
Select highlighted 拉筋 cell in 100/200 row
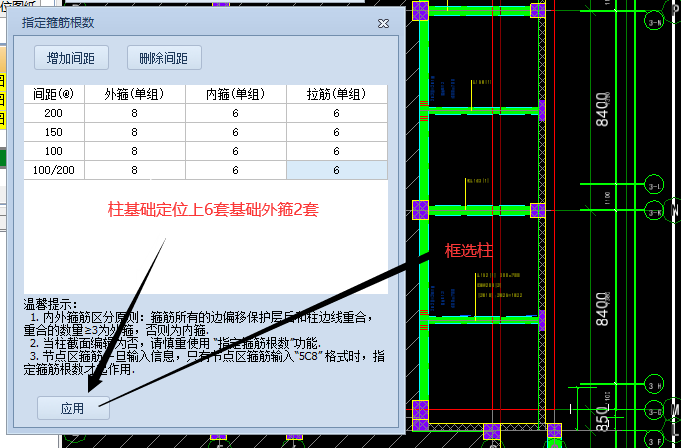coord(337,170)
